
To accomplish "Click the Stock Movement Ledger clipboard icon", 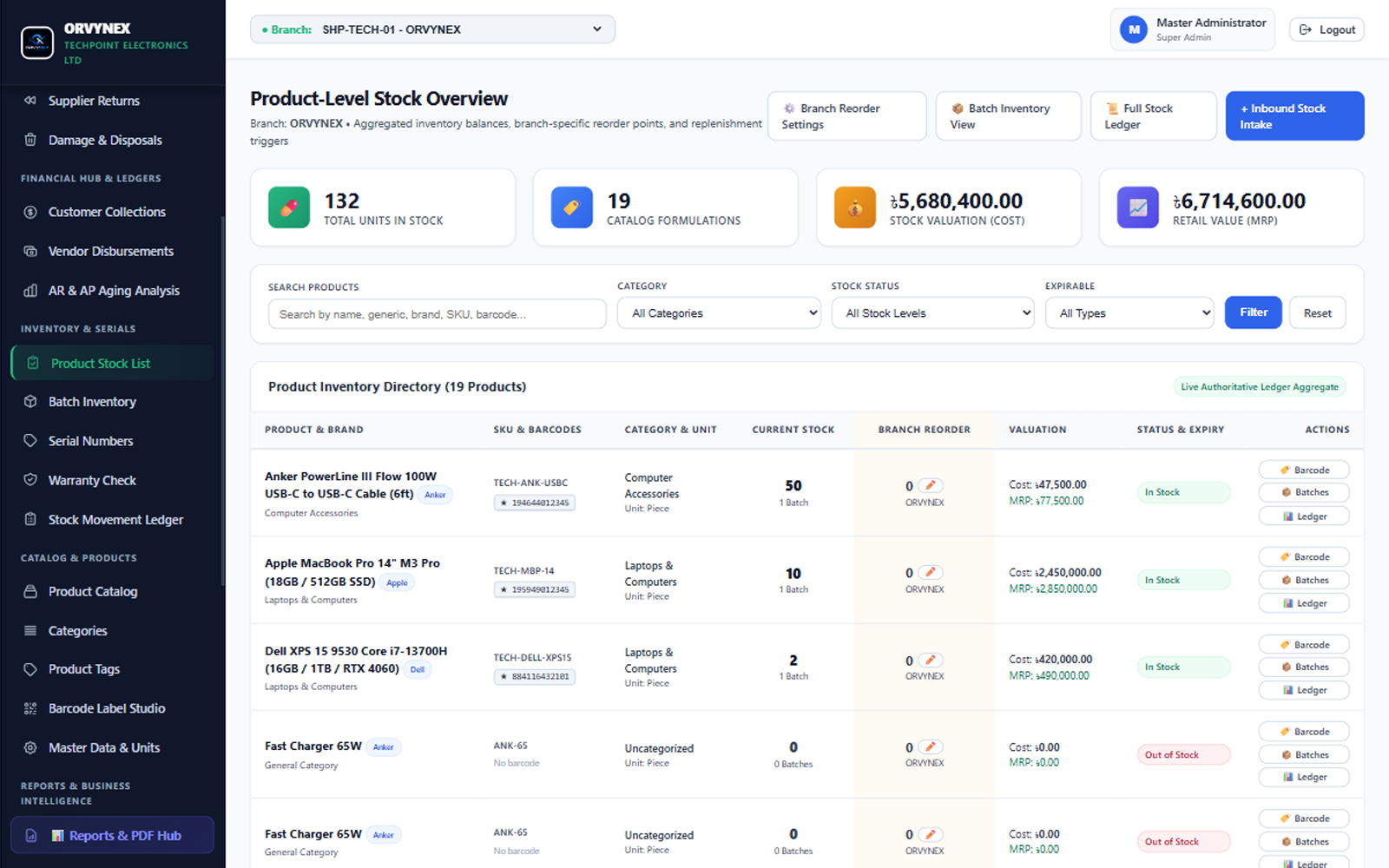I will pyautogui.click(x=30, y=520).
